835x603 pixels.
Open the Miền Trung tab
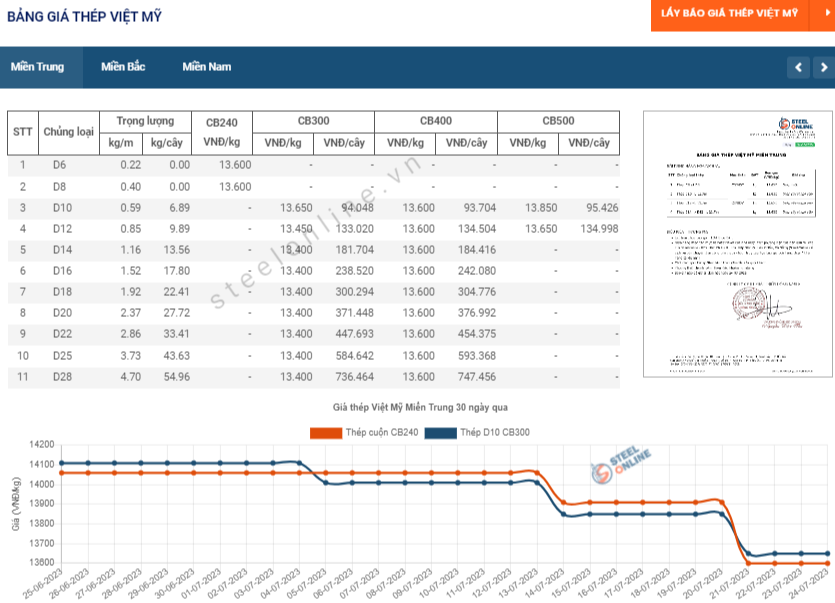click(x=37, y=67)
